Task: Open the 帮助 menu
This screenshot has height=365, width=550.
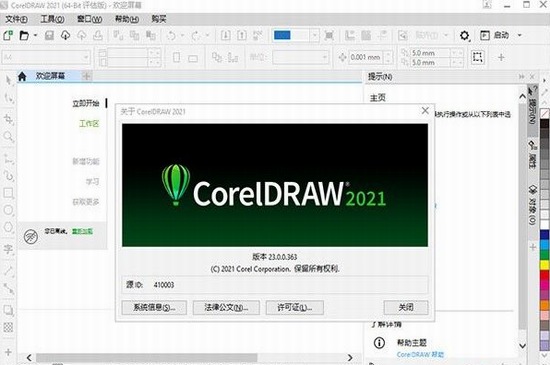Action: [x=127, y=19]
